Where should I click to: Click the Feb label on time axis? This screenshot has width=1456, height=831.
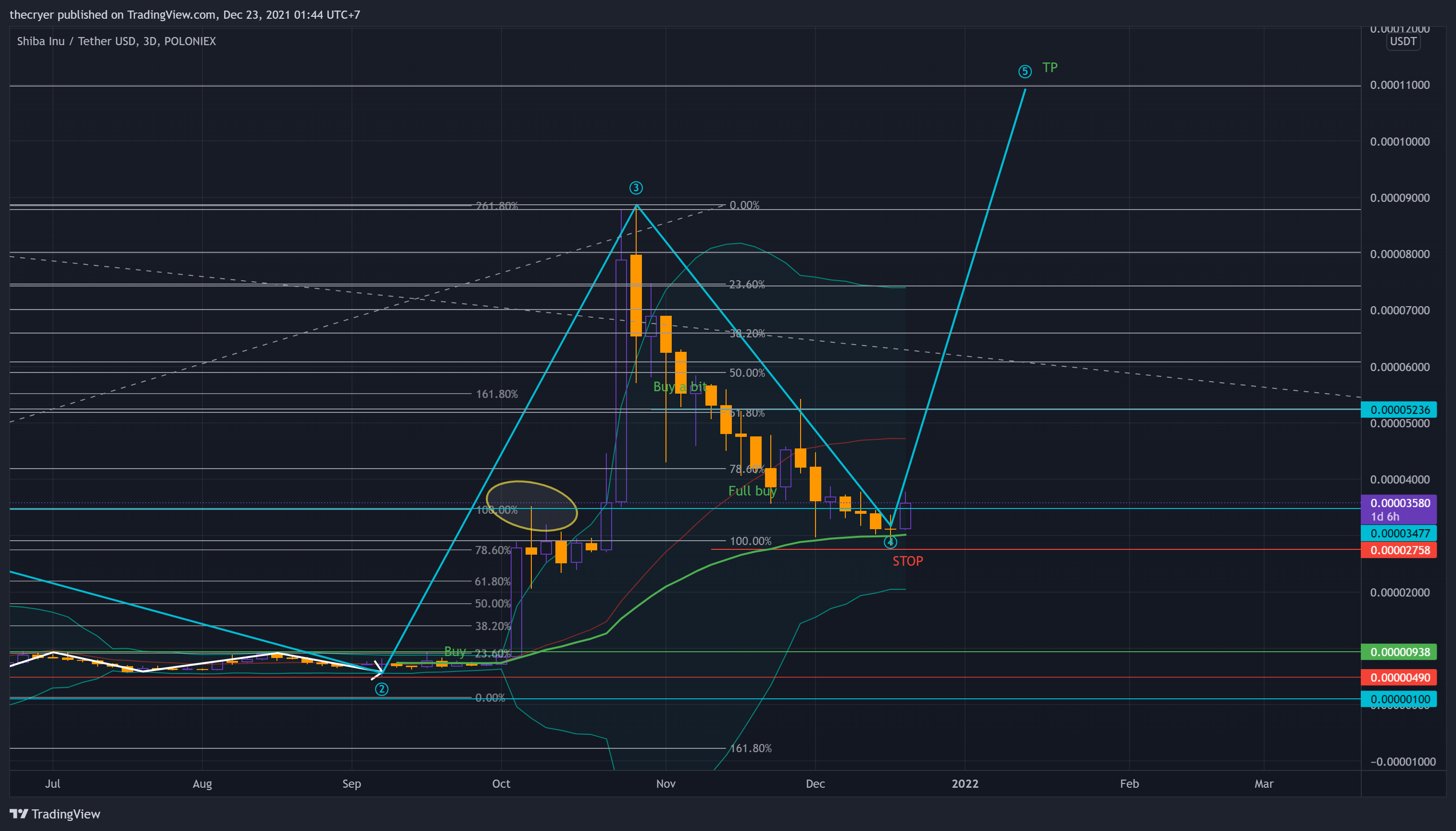coord(1129,783)
